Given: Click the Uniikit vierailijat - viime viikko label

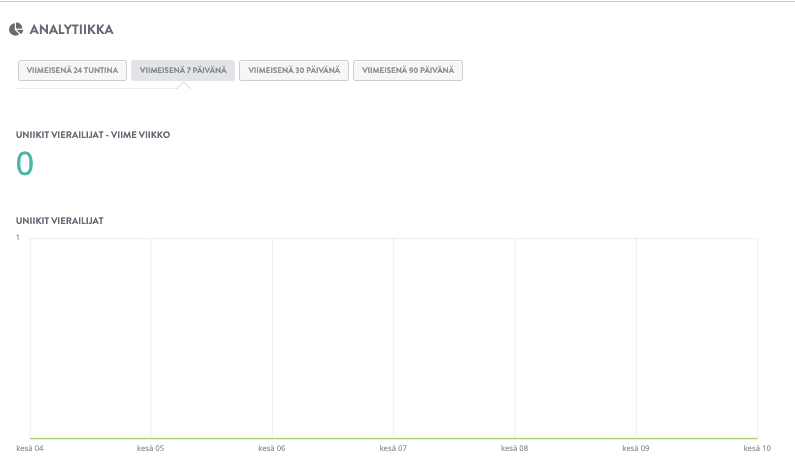Looking at the screenshot, I should coord(93,135).
